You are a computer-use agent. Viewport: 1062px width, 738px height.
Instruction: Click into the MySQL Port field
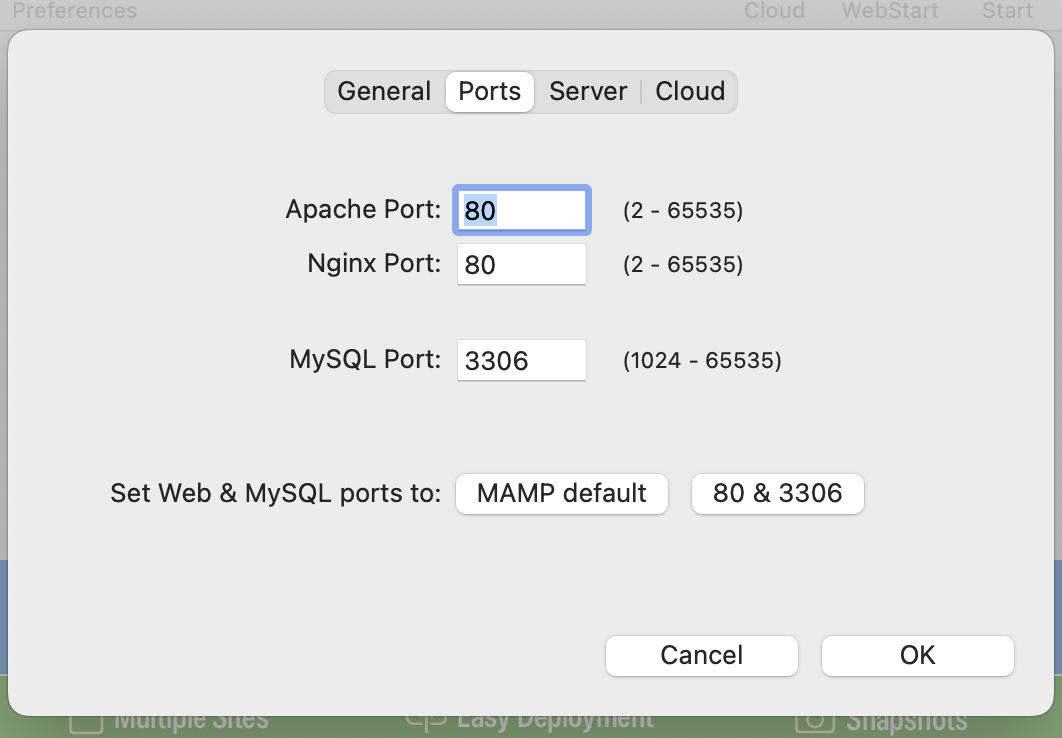(x=522, y=360)
